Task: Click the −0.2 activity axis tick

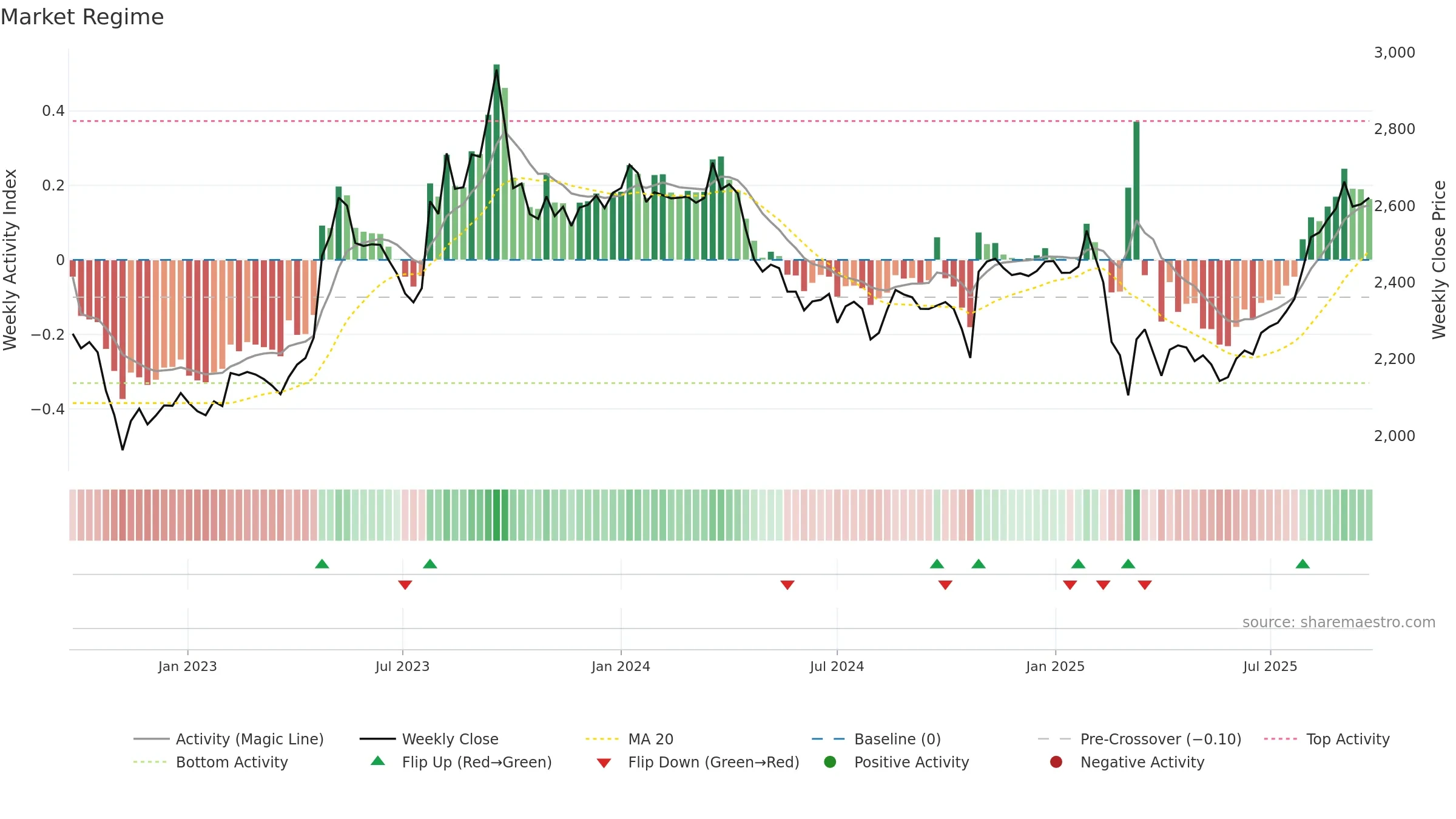Action: pos(47,335)
